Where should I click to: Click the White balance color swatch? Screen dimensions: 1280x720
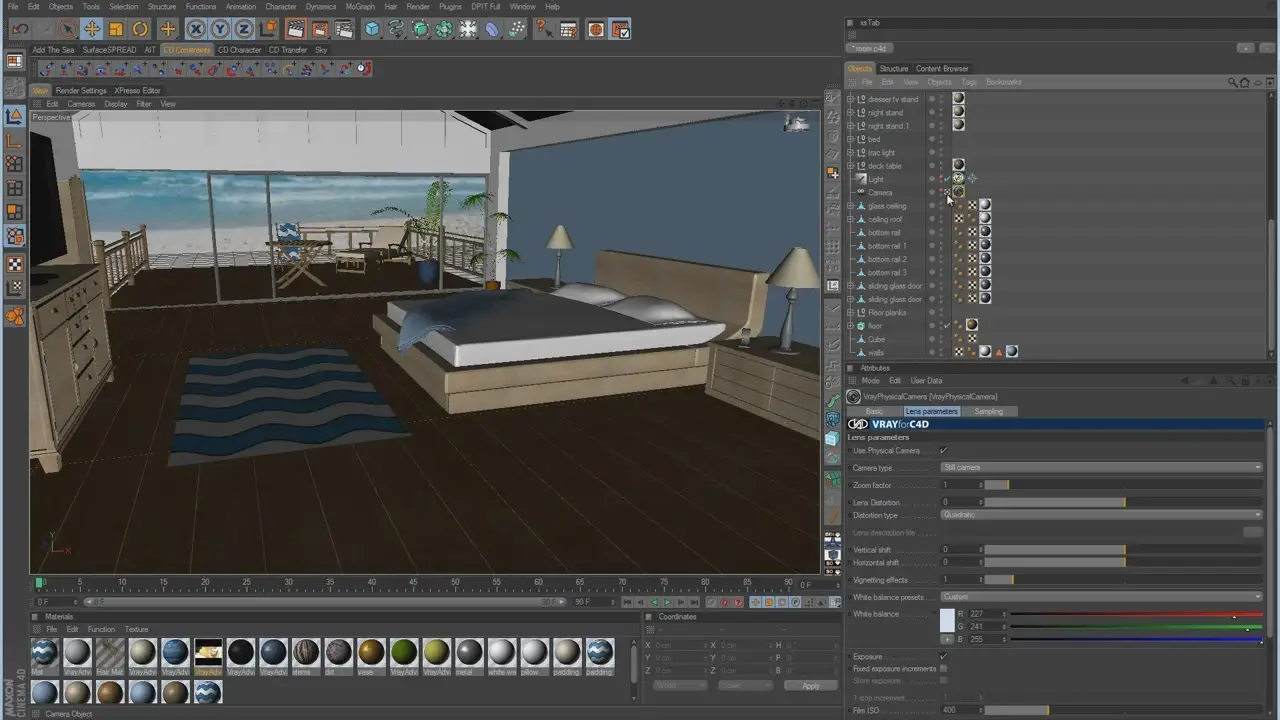947,621
